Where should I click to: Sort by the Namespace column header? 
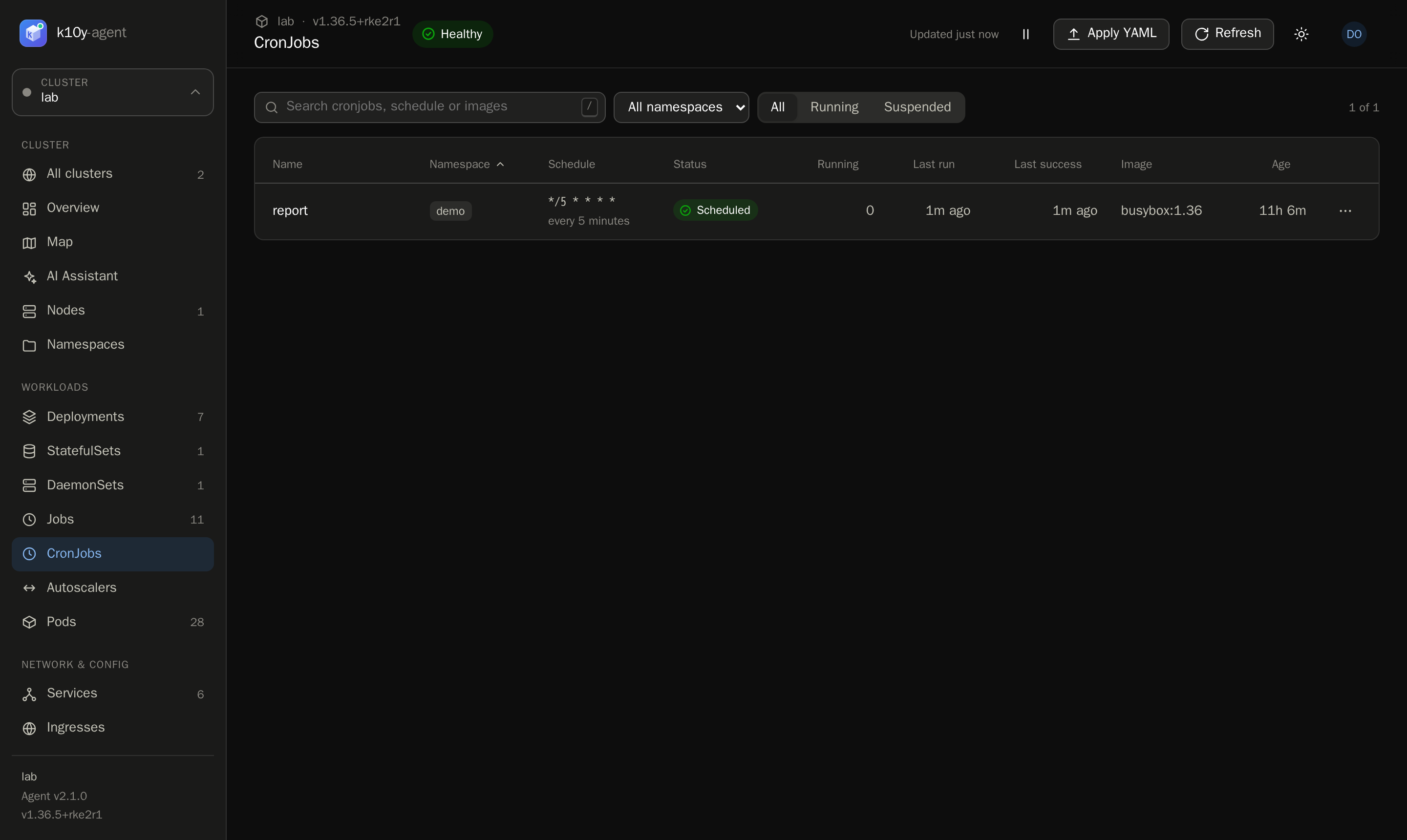point(467,164)
